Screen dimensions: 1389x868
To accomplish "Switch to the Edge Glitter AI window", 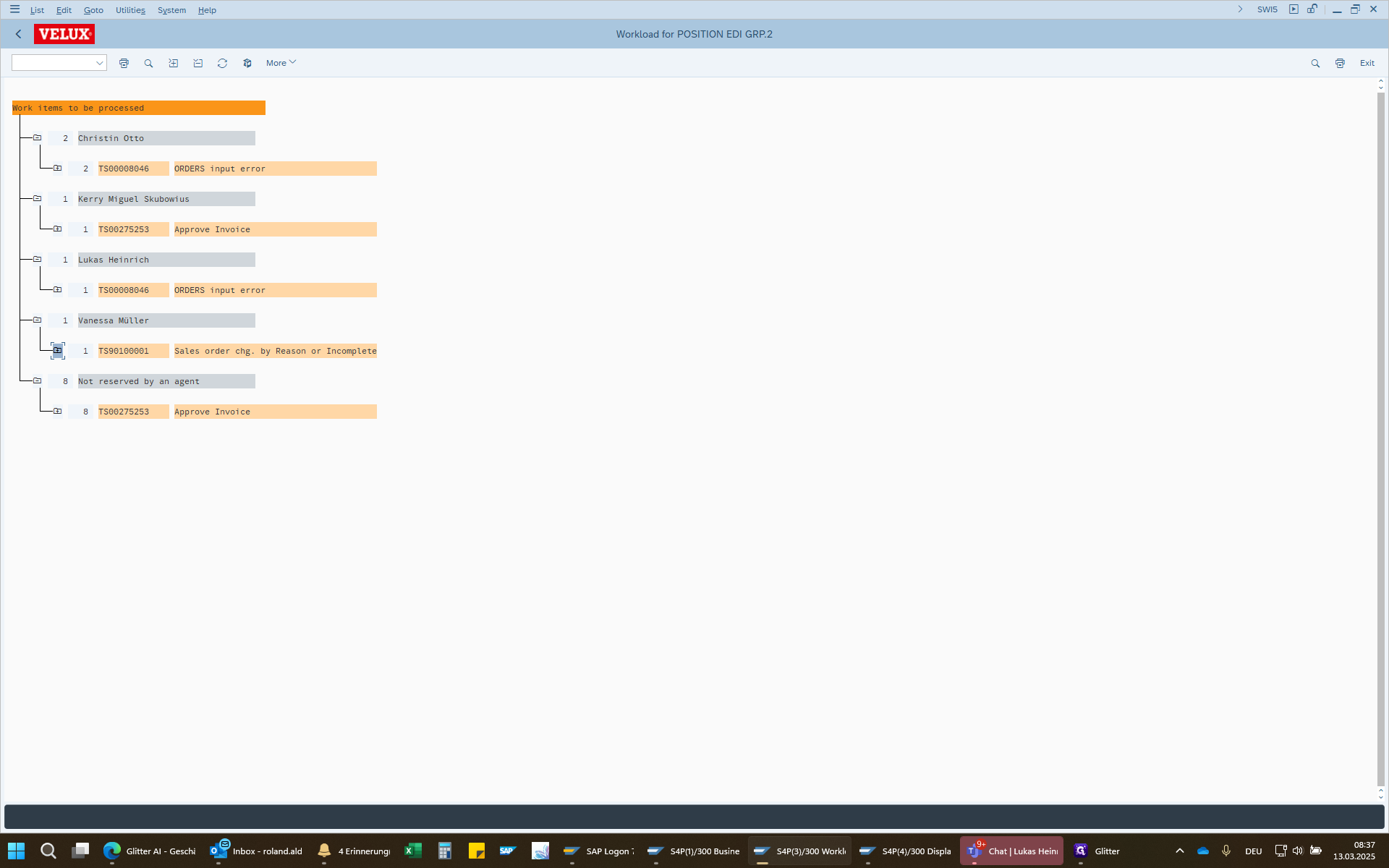I will coord(150,851).
